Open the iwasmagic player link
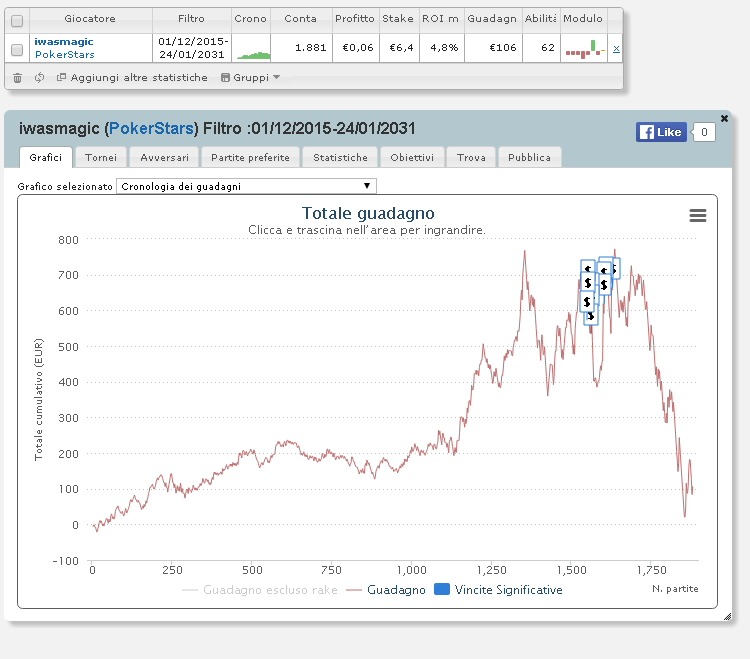The image size is (750, 659). tap(64, 42)
